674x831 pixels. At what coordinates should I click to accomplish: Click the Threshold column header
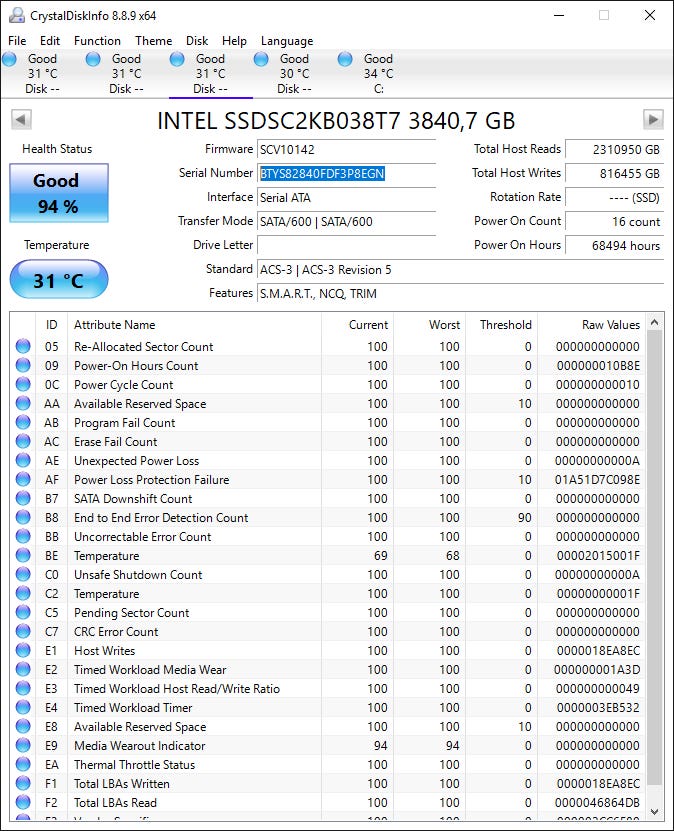(502, 325)
